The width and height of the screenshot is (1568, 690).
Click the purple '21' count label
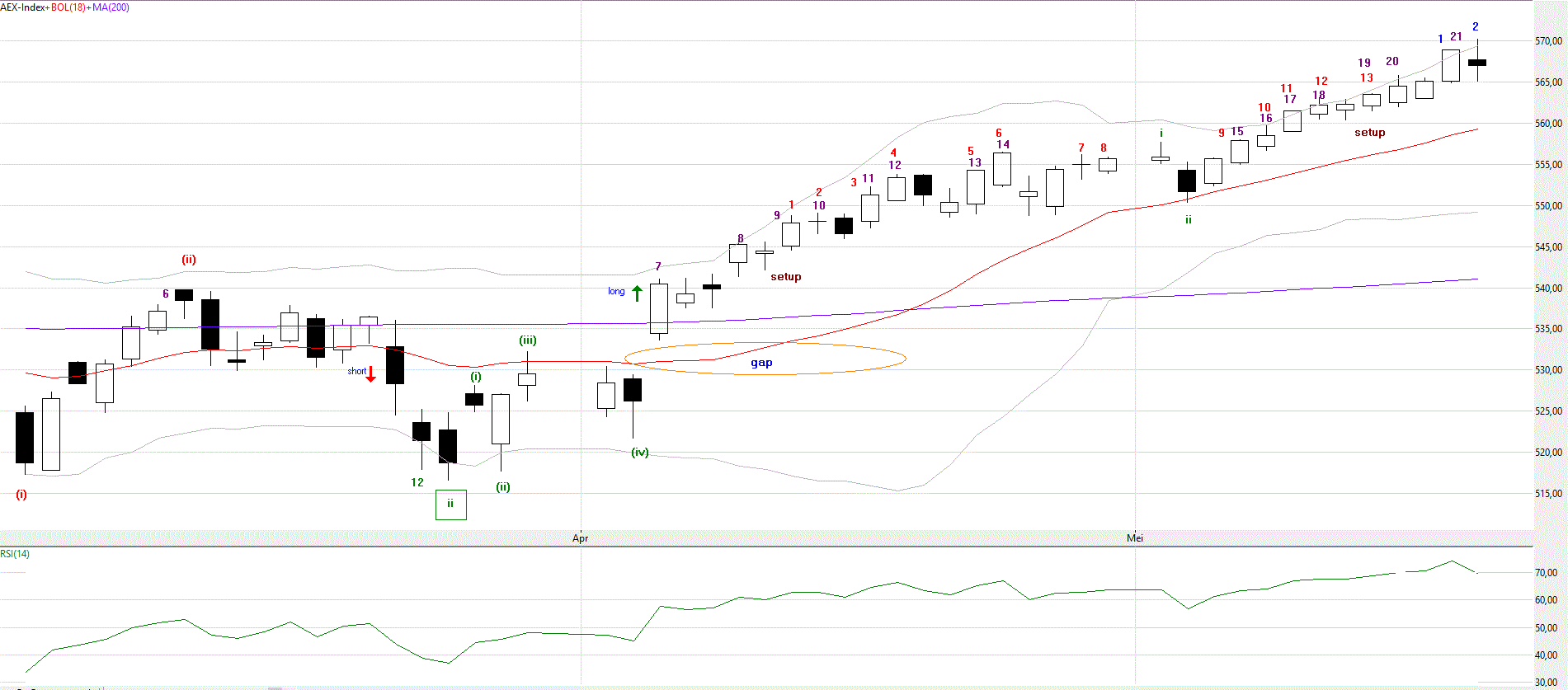tap(1456, 36)
